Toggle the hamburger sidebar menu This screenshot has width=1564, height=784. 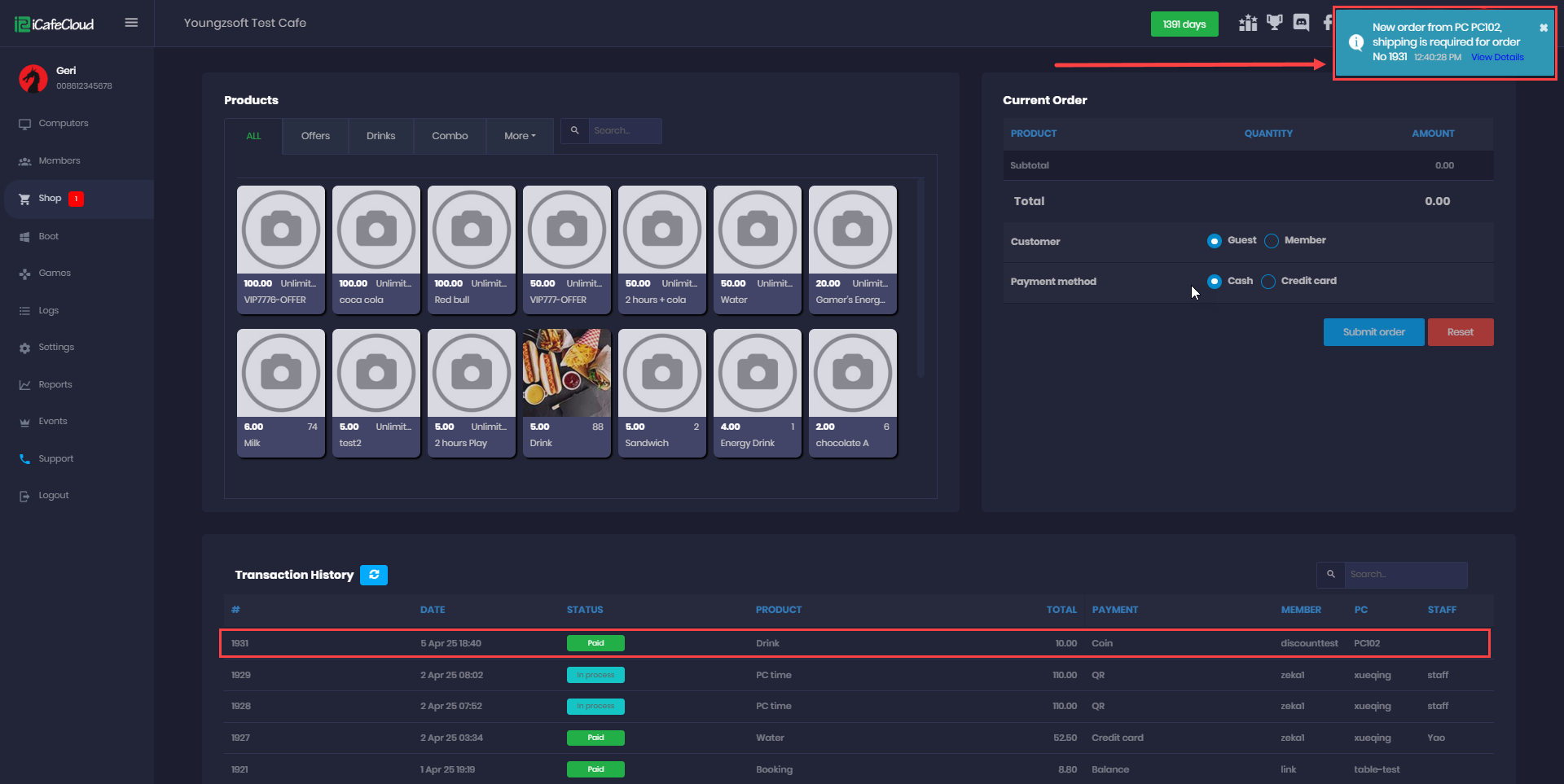(x=131, y=23)
